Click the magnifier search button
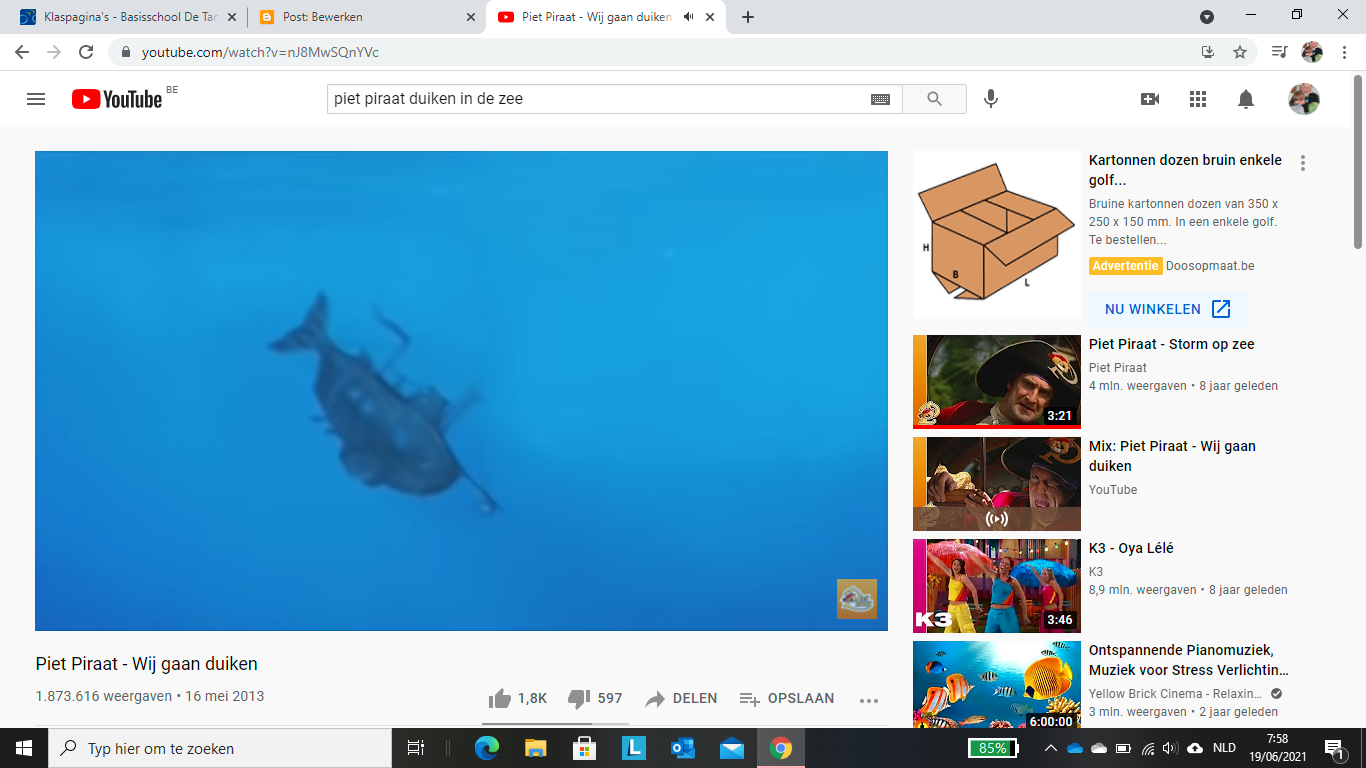The height and width of the screenshot is (768, 1366). [x=934, y=99]
